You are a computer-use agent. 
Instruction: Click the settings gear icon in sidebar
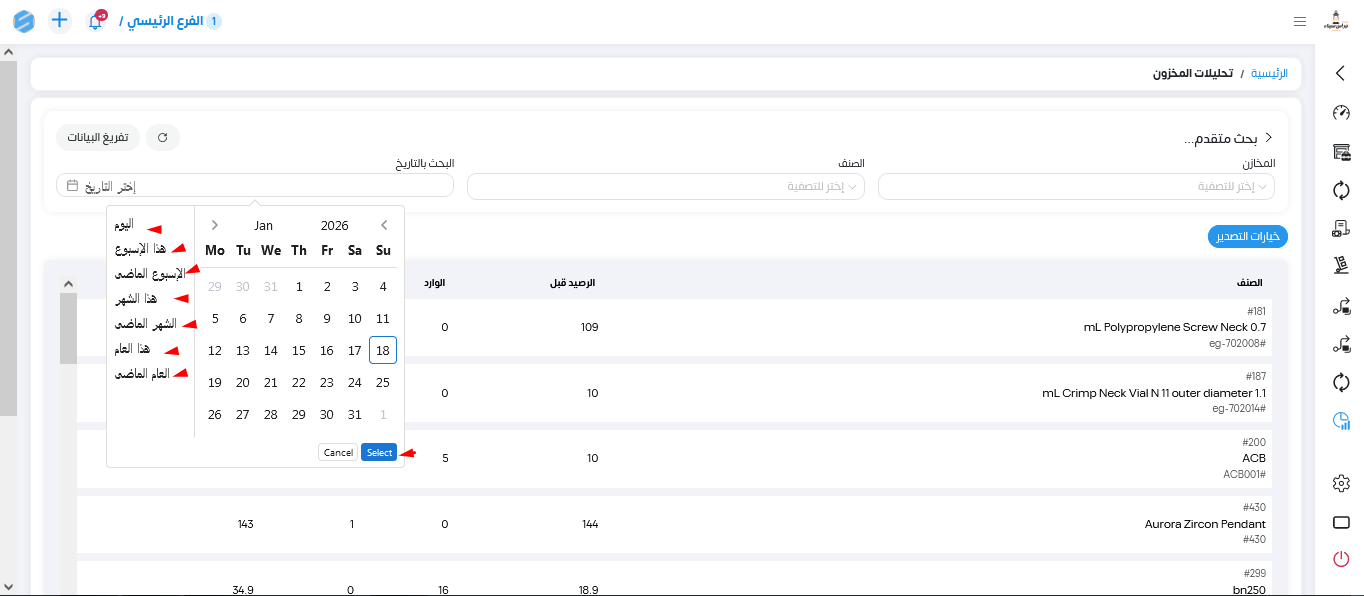(x=1341, y=484)
